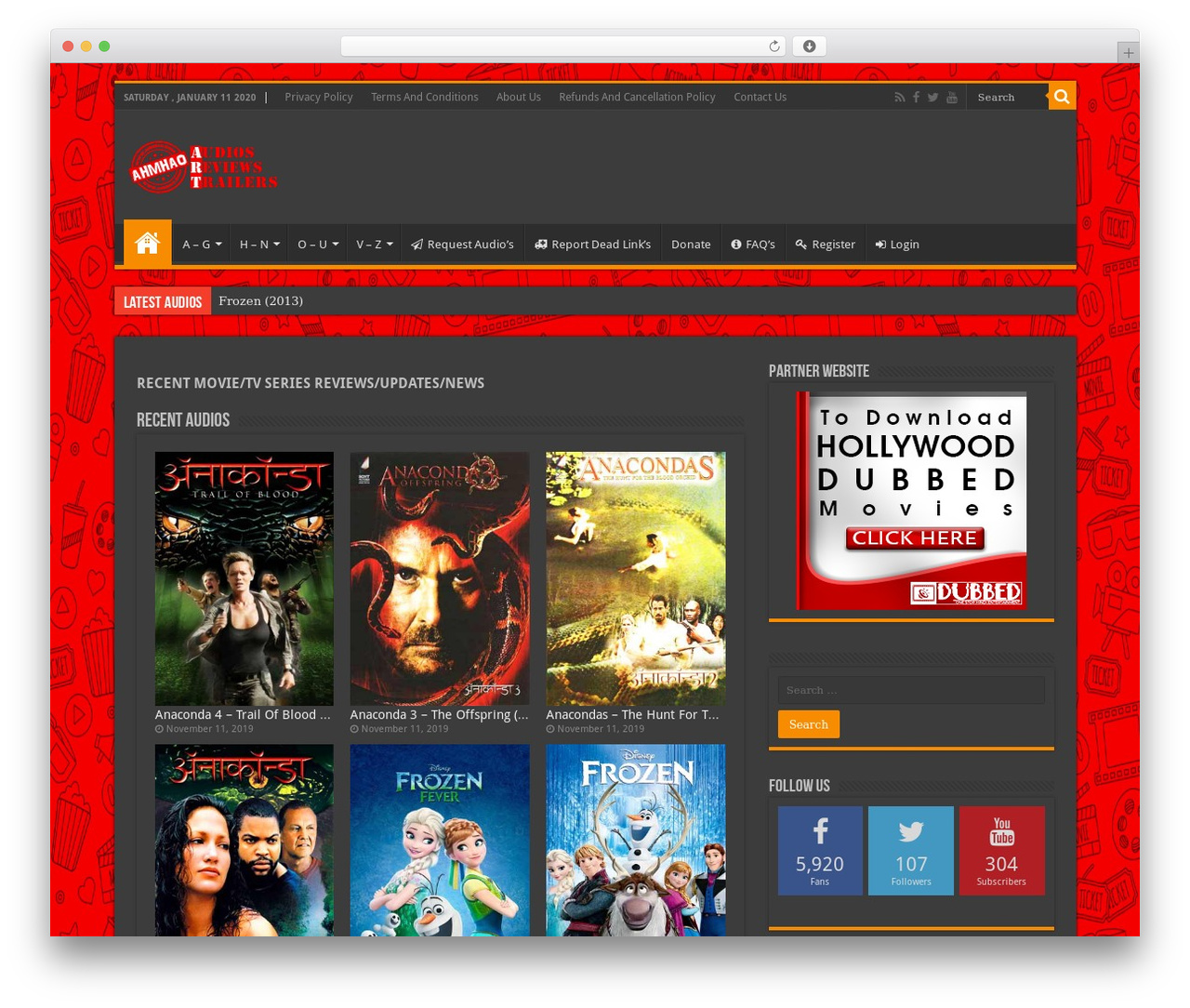
Task: Click the browser address bar
Action: click(563, 46)
